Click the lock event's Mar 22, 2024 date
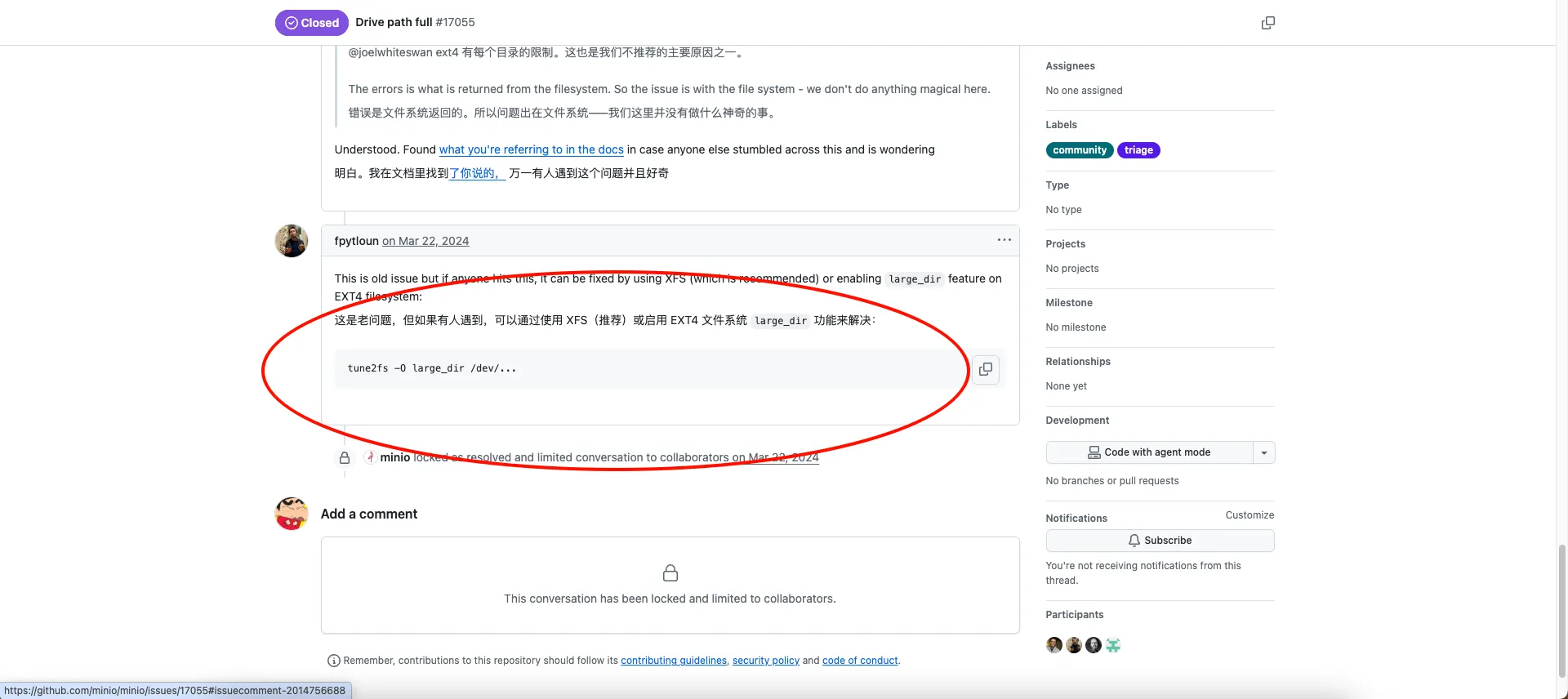 pos(783,457)
